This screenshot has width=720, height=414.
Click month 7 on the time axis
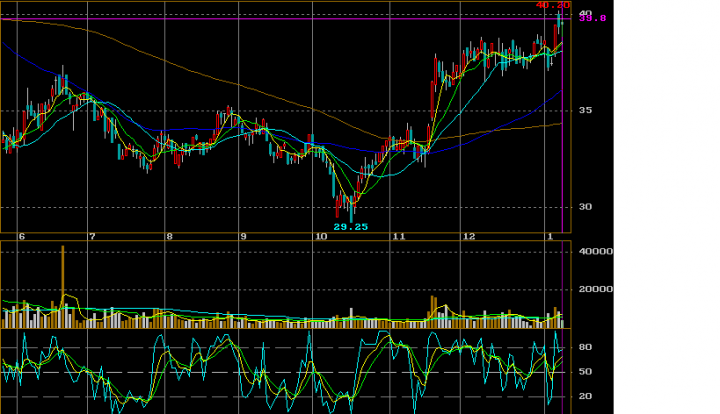[92, 236]
